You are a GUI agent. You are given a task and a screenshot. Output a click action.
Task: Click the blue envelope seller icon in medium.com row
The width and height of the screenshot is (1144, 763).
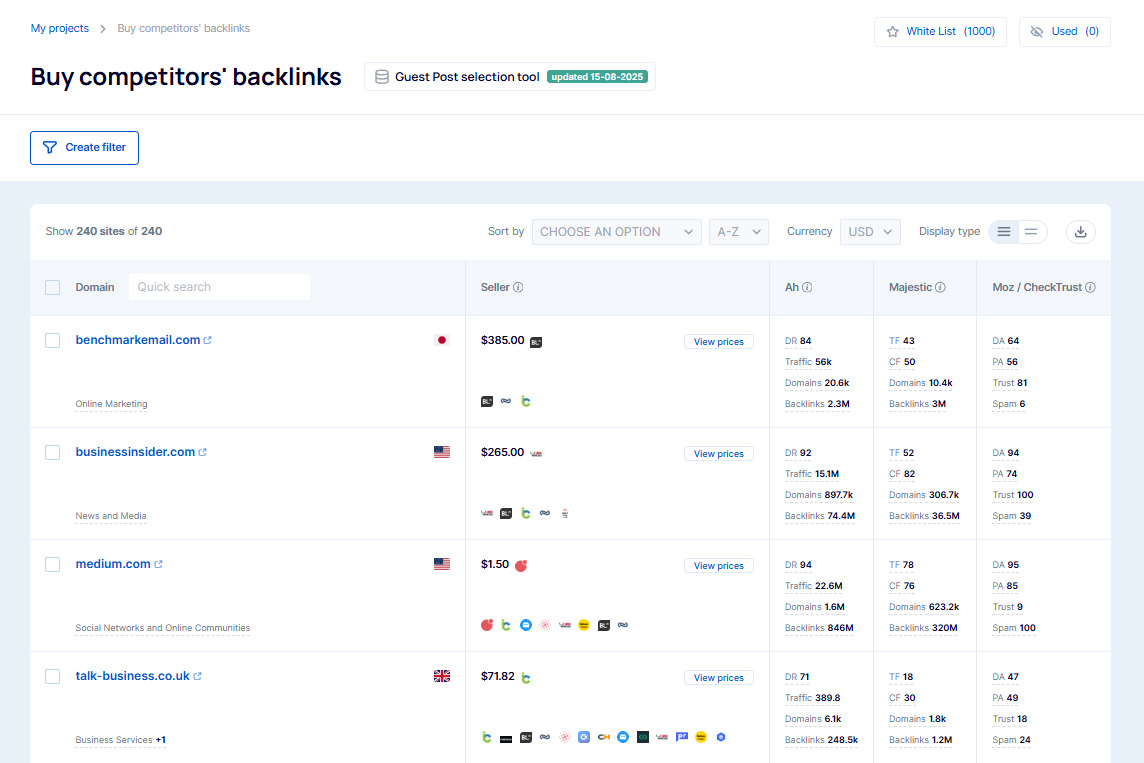525,625
